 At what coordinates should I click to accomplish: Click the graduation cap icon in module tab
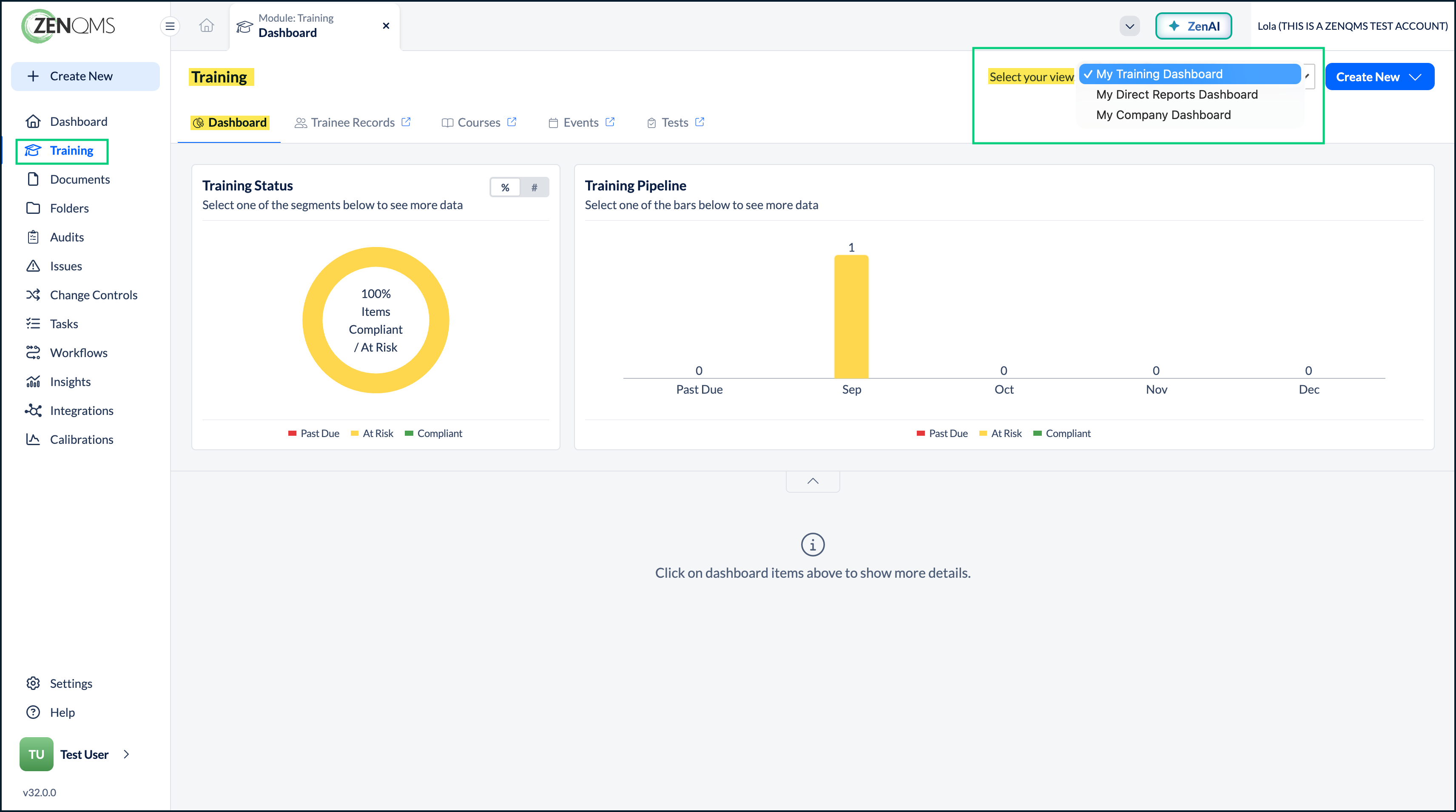click(x=244, y=26)
